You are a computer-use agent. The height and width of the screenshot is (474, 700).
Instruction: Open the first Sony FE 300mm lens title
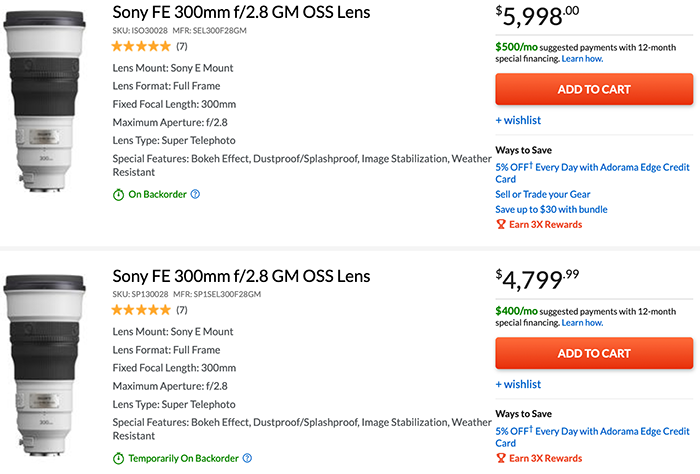(240, 12)
